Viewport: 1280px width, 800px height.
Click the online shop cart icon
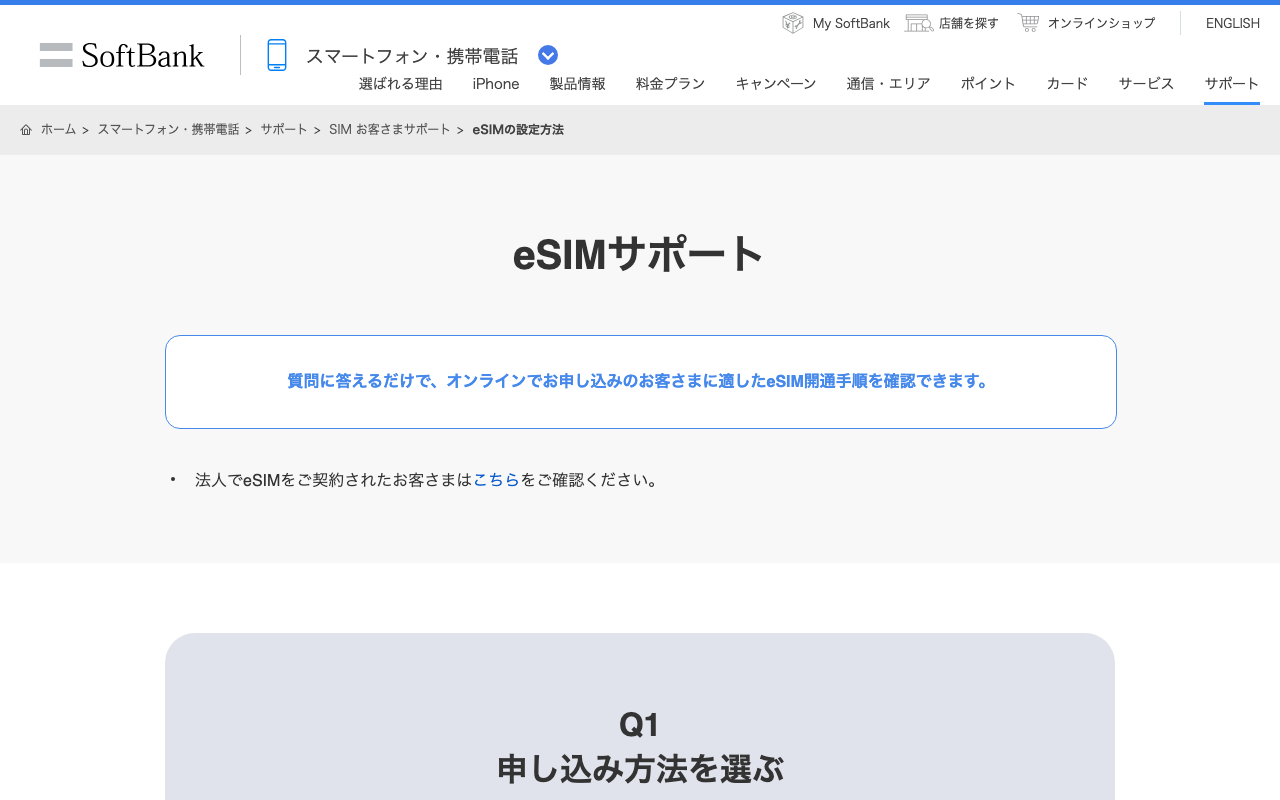(1028, 22)
